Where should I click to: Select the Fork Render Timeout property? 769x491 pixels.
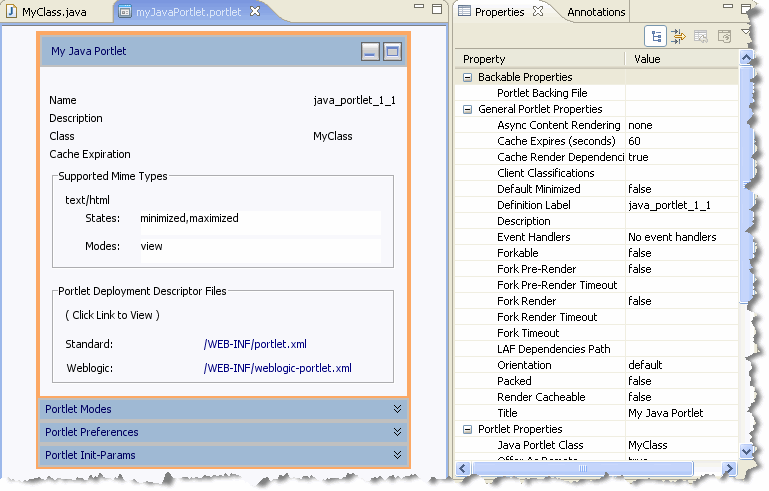(x=547, y=317)
